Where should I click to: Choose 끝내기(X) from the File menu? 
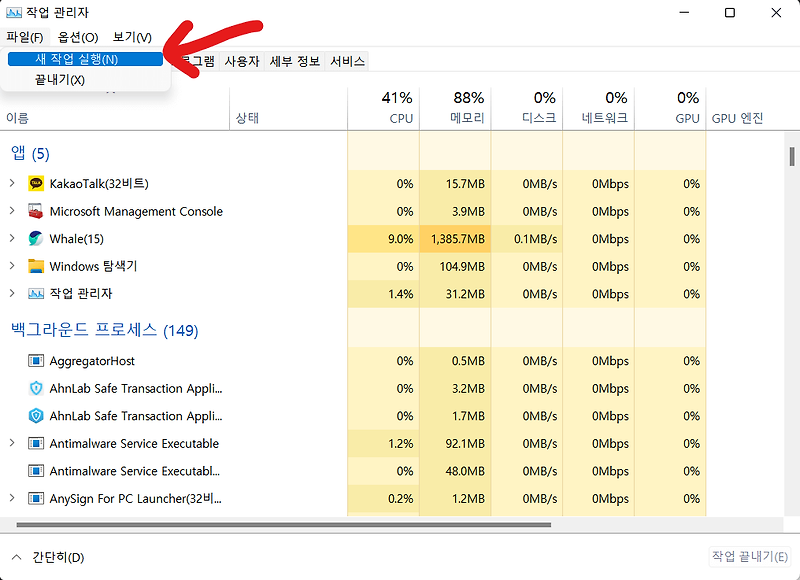click(85, 80)
